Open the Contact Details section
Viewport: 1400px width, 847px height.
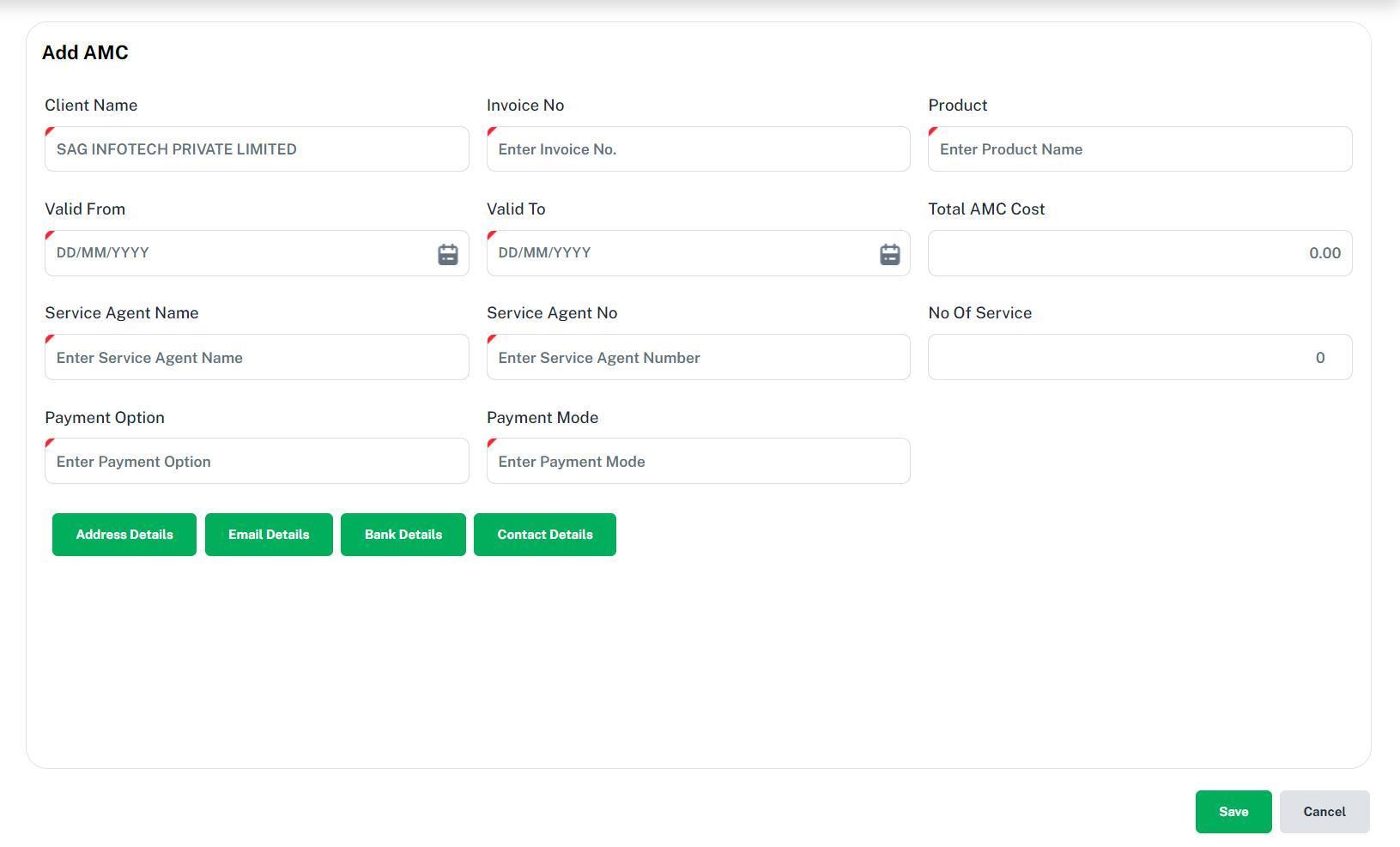tap(545, 535)
